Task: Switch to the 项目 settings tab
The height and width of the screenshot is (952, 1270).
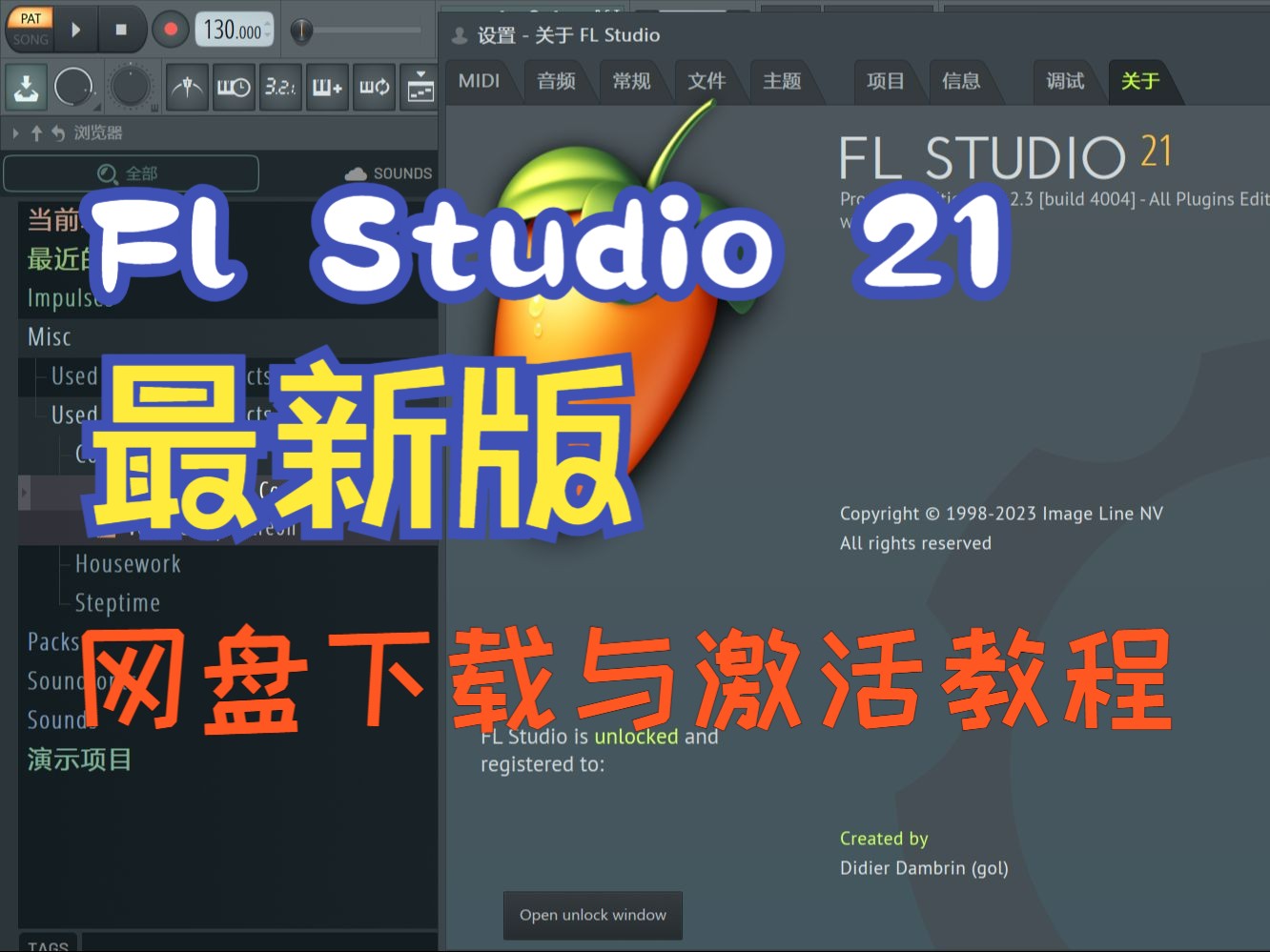Action: (x=886, y=81)
